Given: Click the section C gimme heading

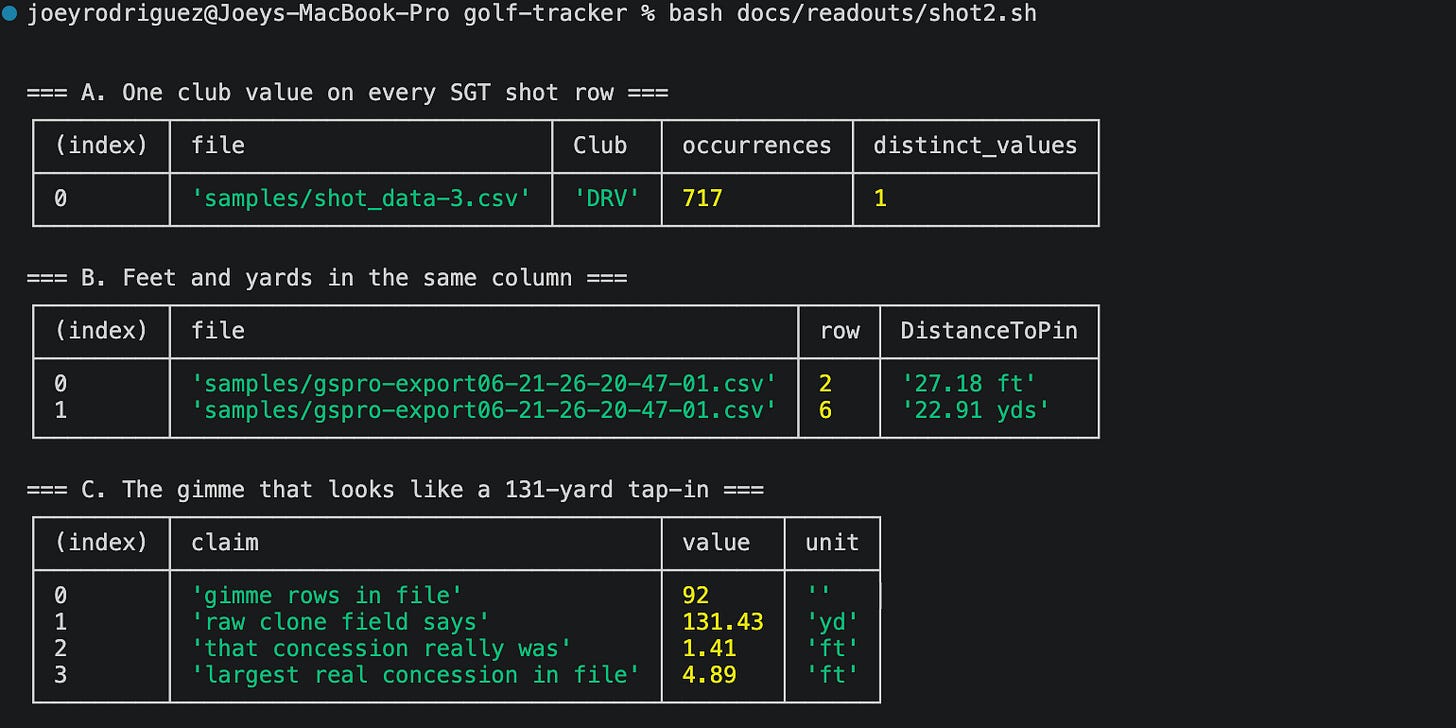Looking at the screenshot, I should coord(395,490).
